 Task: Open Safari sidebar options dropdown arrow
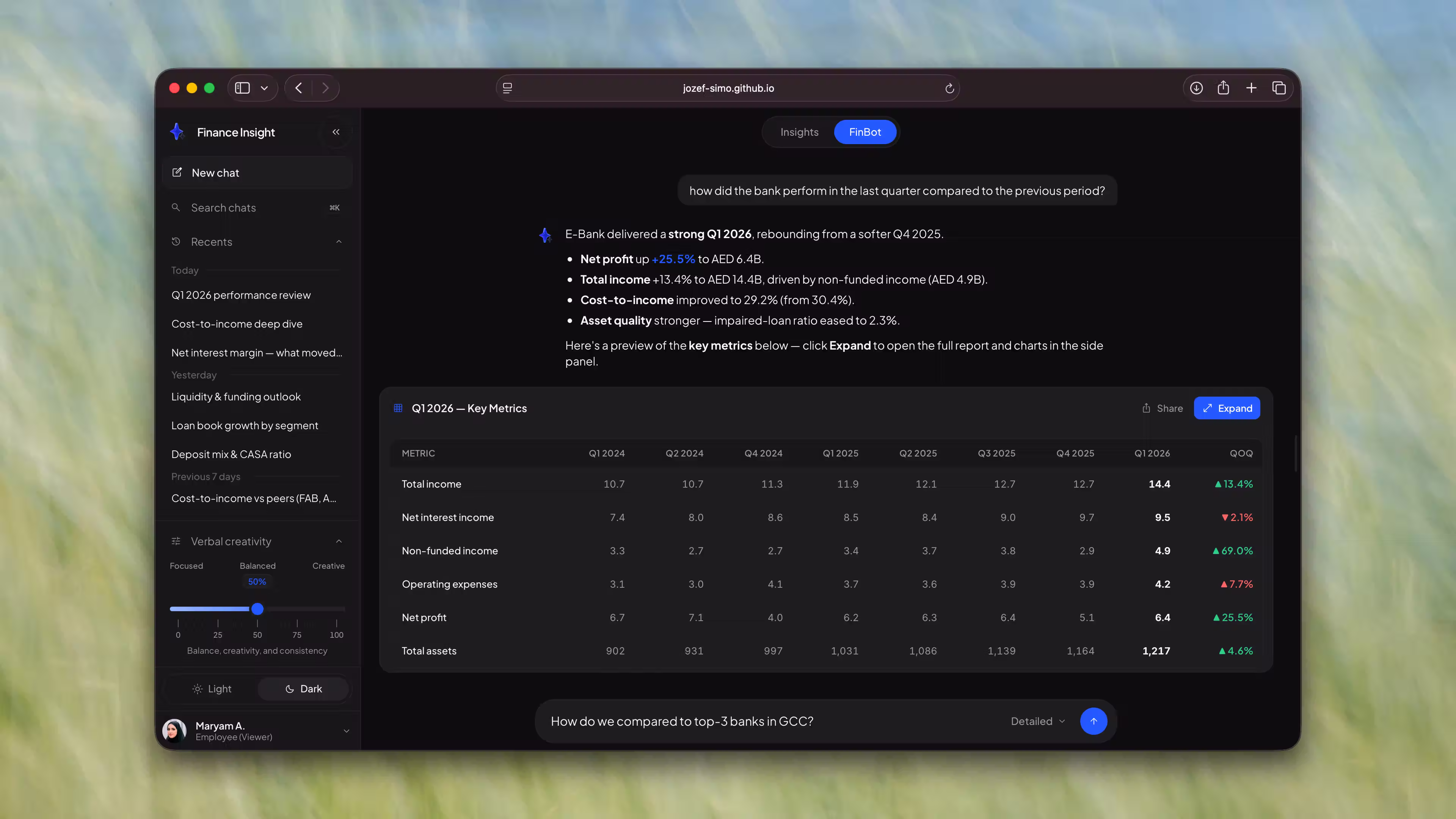[264, 88]
